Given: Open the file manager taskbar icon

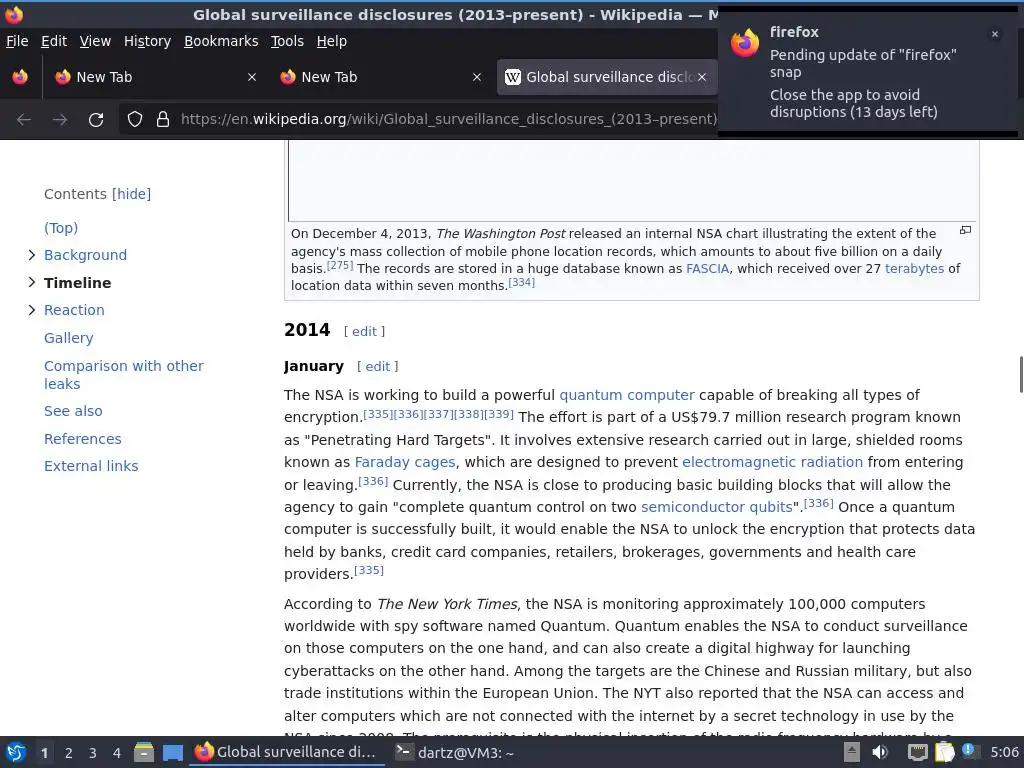Looking at the screenshot, I should [144, 752].
